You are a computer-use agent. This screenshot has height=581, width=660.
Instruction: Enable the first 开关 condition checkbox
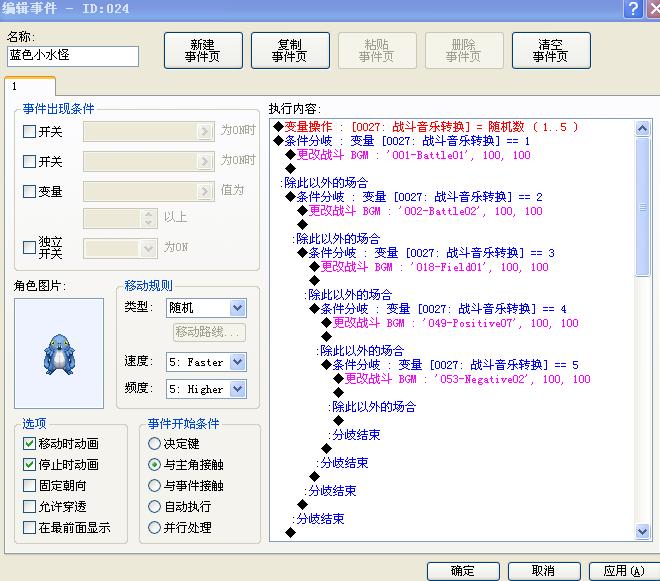tap(29, 131)
